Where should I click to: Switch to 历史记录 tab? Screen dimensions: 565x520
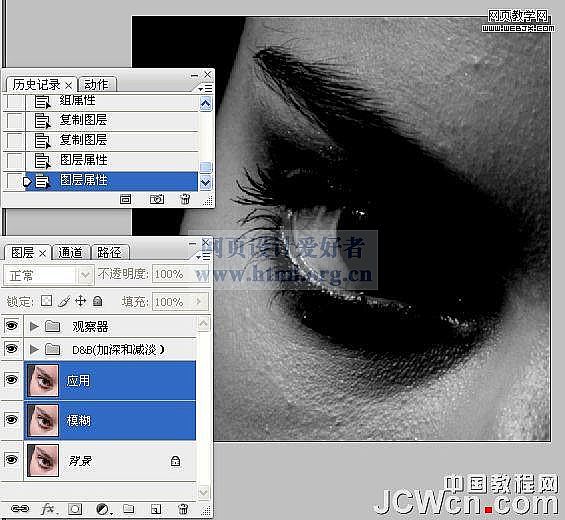click(36, 85)
